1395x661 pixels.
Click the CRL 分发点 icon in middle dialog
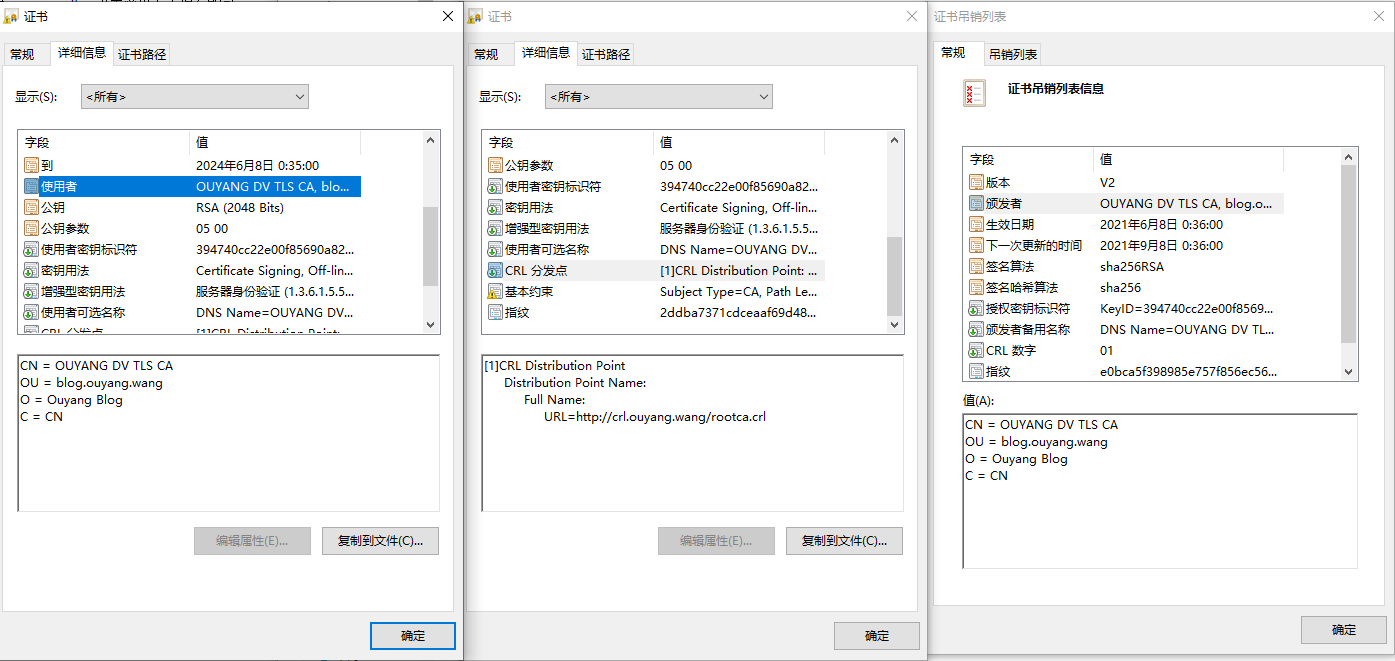coord(495,271)
